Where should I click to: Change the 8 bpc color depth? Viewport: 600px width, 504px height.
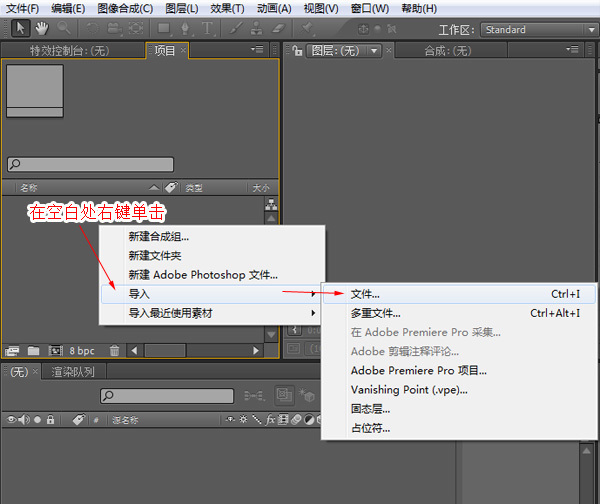click(82, 351)
